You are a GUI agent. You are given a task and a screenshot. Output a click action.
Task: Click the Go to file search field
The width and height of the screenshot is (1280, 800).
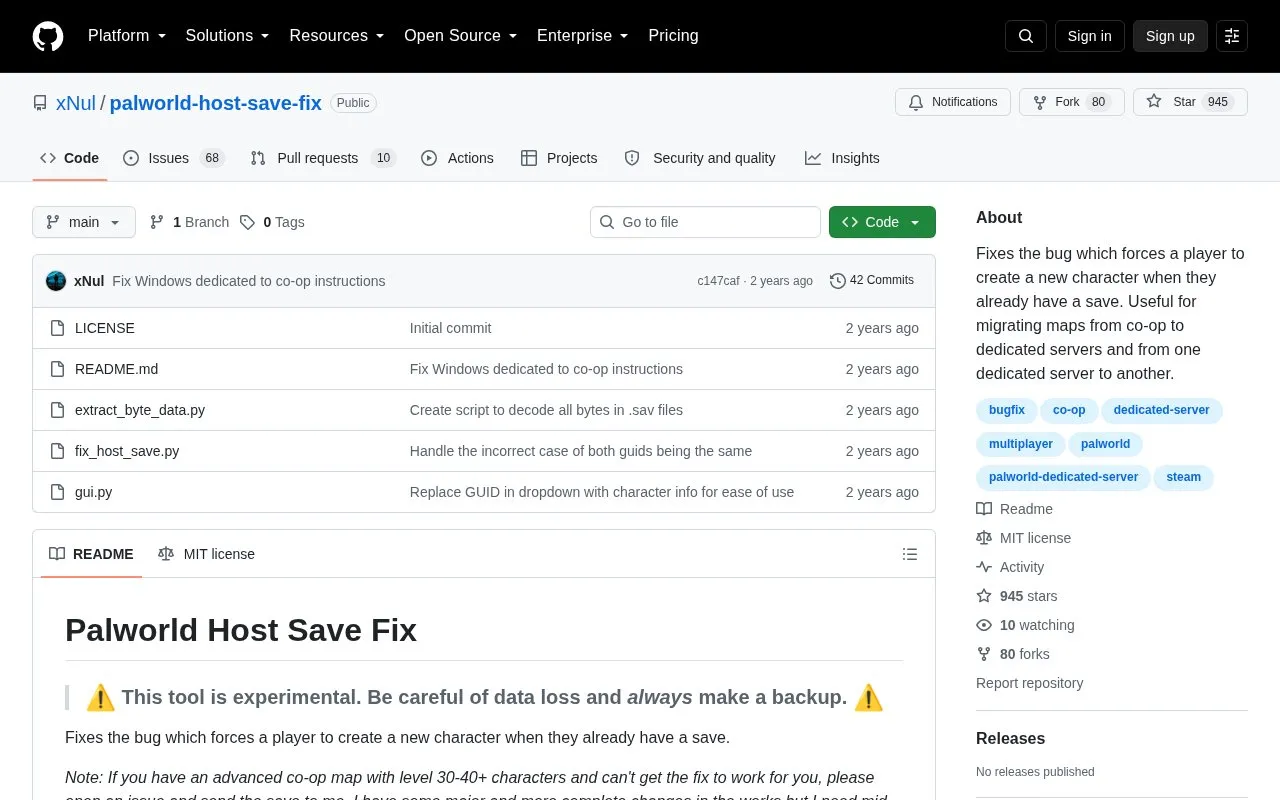coord(705,222)
